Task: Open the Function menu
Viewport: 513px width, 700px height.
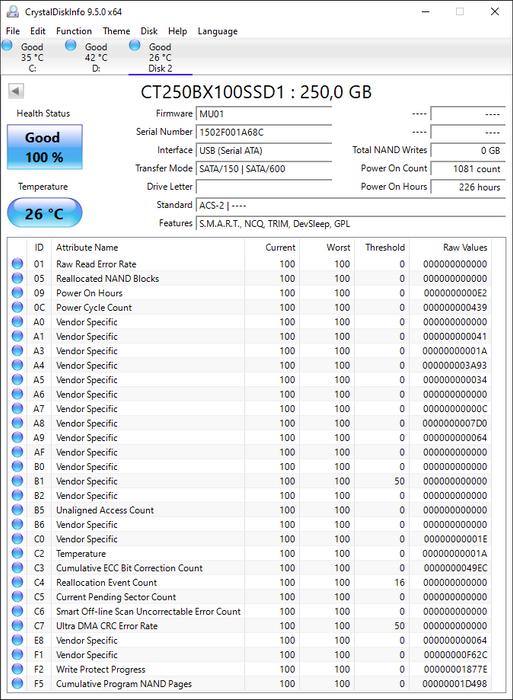Action: pos(74,31)
